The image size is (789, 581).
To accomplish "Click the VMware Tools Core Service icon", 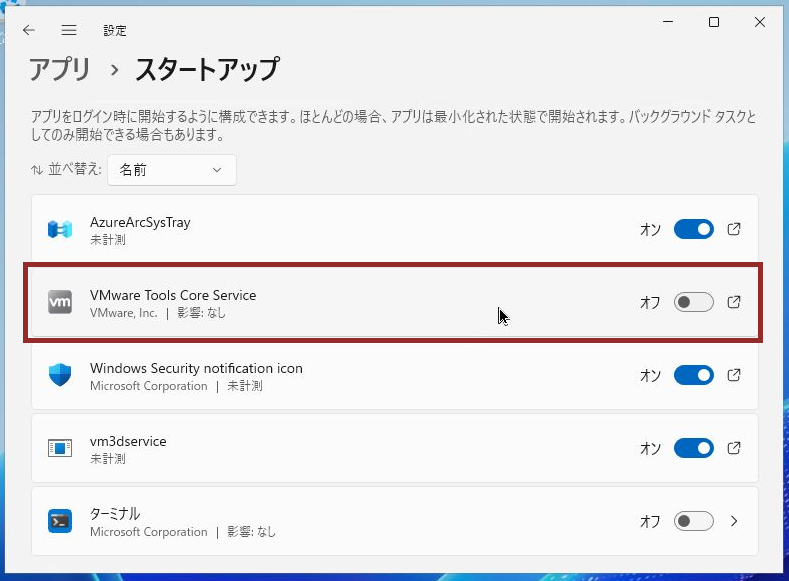I will (60, 302).
